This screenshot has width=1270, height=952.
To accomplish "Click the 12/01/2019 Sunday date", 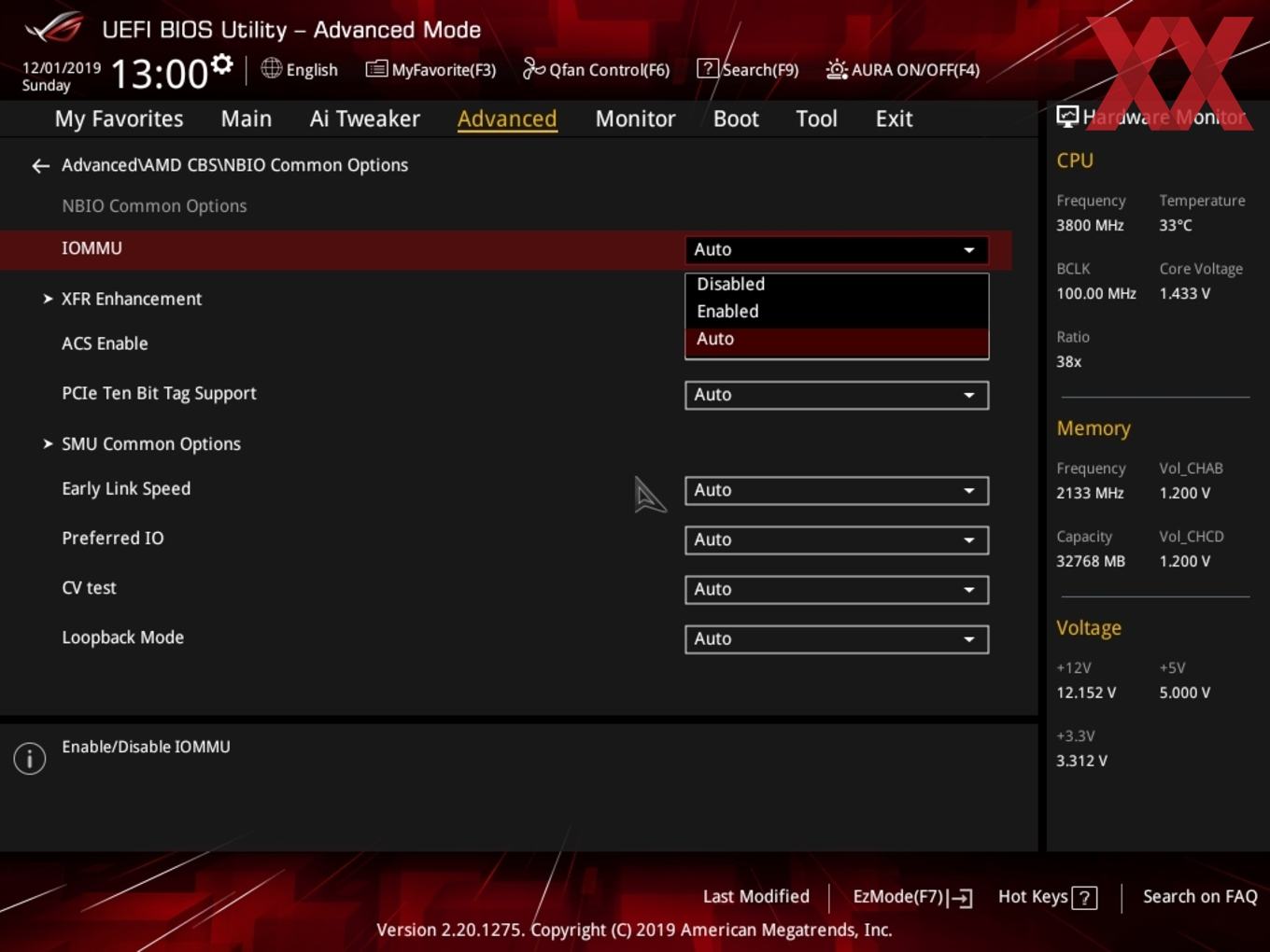I will [61, 77].
